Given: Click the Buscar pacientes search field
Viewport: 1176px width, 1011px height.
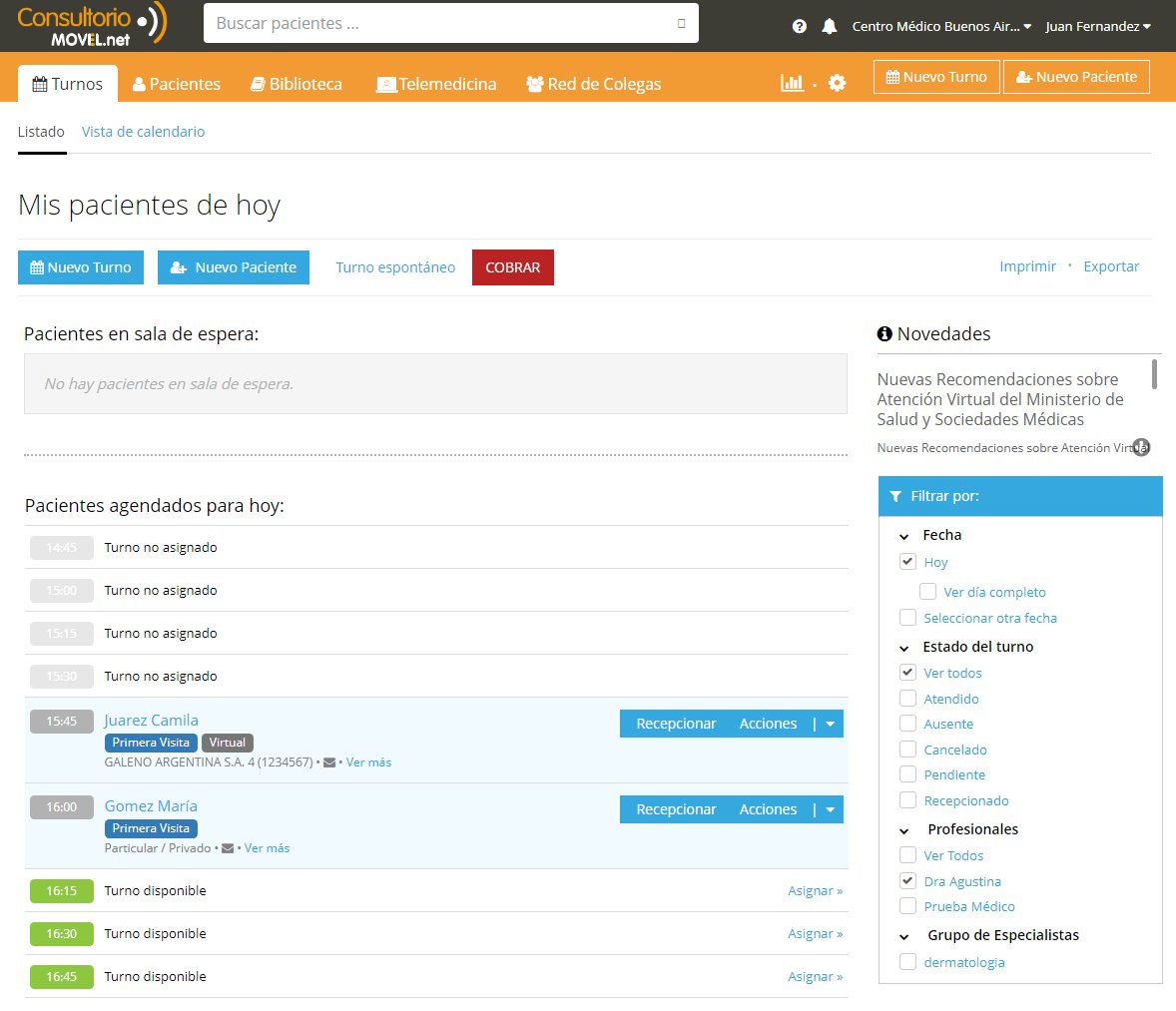Looking at the screenshot, I should (x=451, y=23).
